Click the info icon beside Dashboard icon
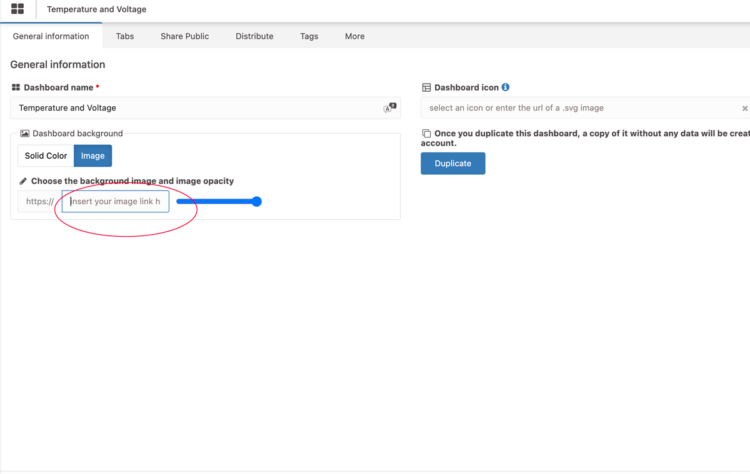 pos(506,88)
